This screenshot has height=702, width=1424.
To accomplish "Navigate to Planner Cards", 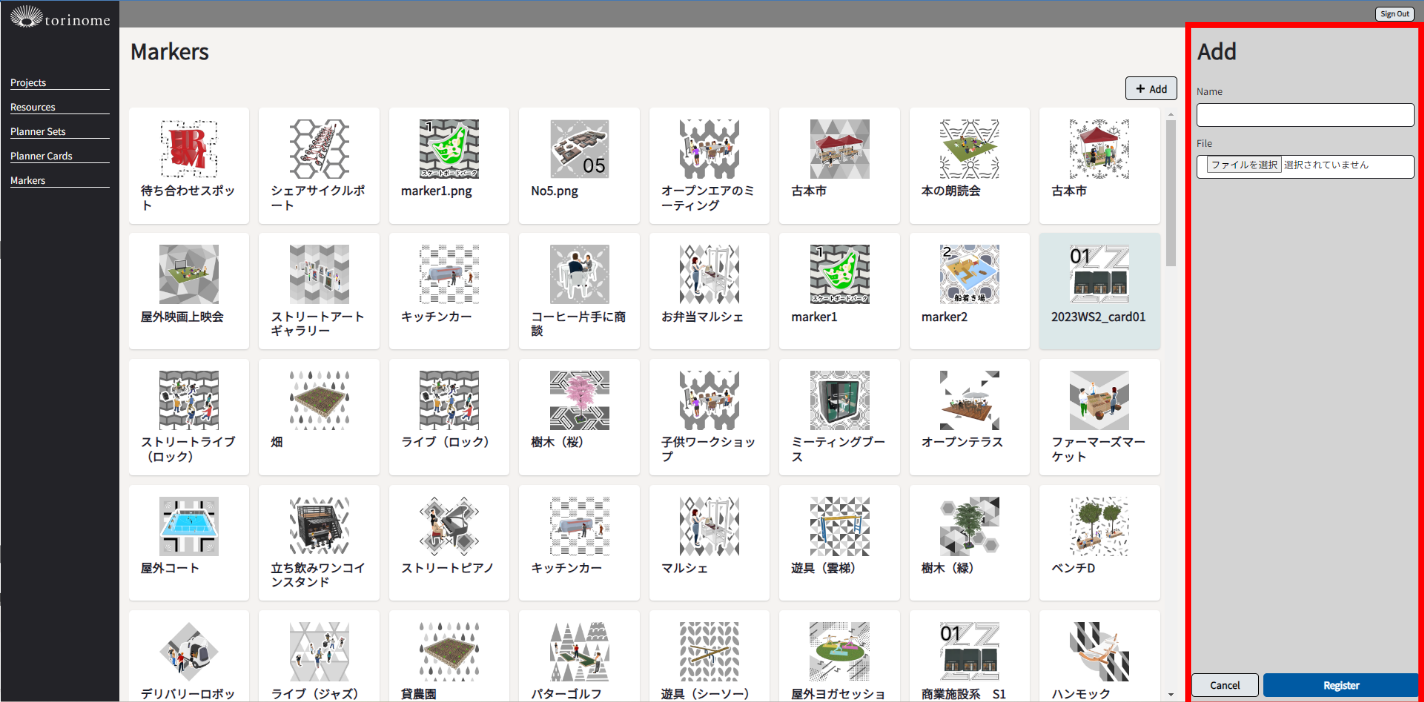I will point(41,156).
